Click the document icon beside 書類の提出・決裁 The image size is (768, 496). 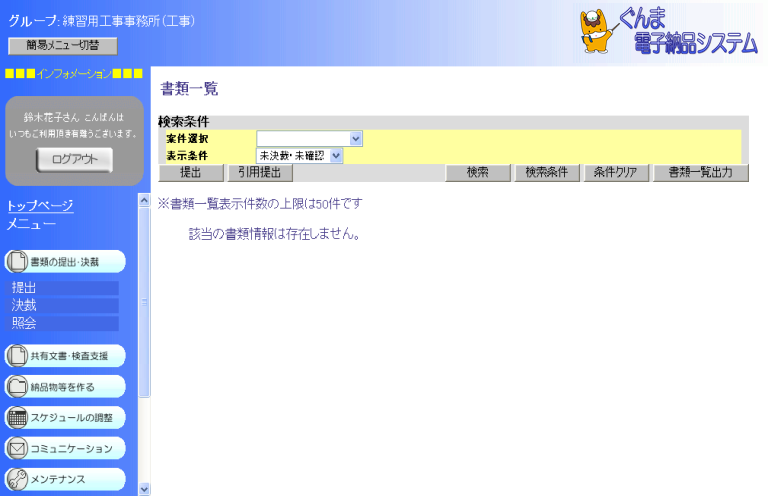(17, 261)
